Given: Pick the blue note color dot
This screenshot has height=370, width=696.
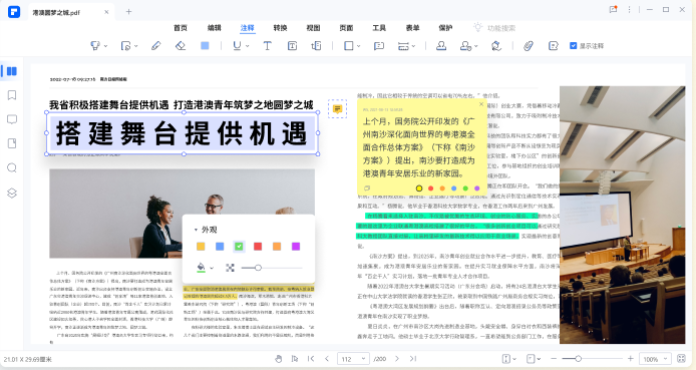Looking at the screenshot, I should [x=454, y=189].
